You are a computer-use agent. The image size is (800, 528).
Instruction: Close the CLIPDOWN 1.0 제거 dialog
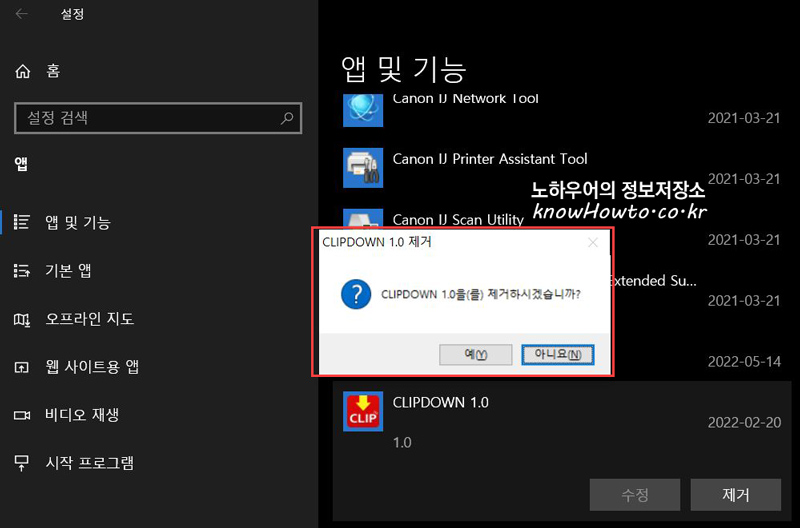(593, 242)
